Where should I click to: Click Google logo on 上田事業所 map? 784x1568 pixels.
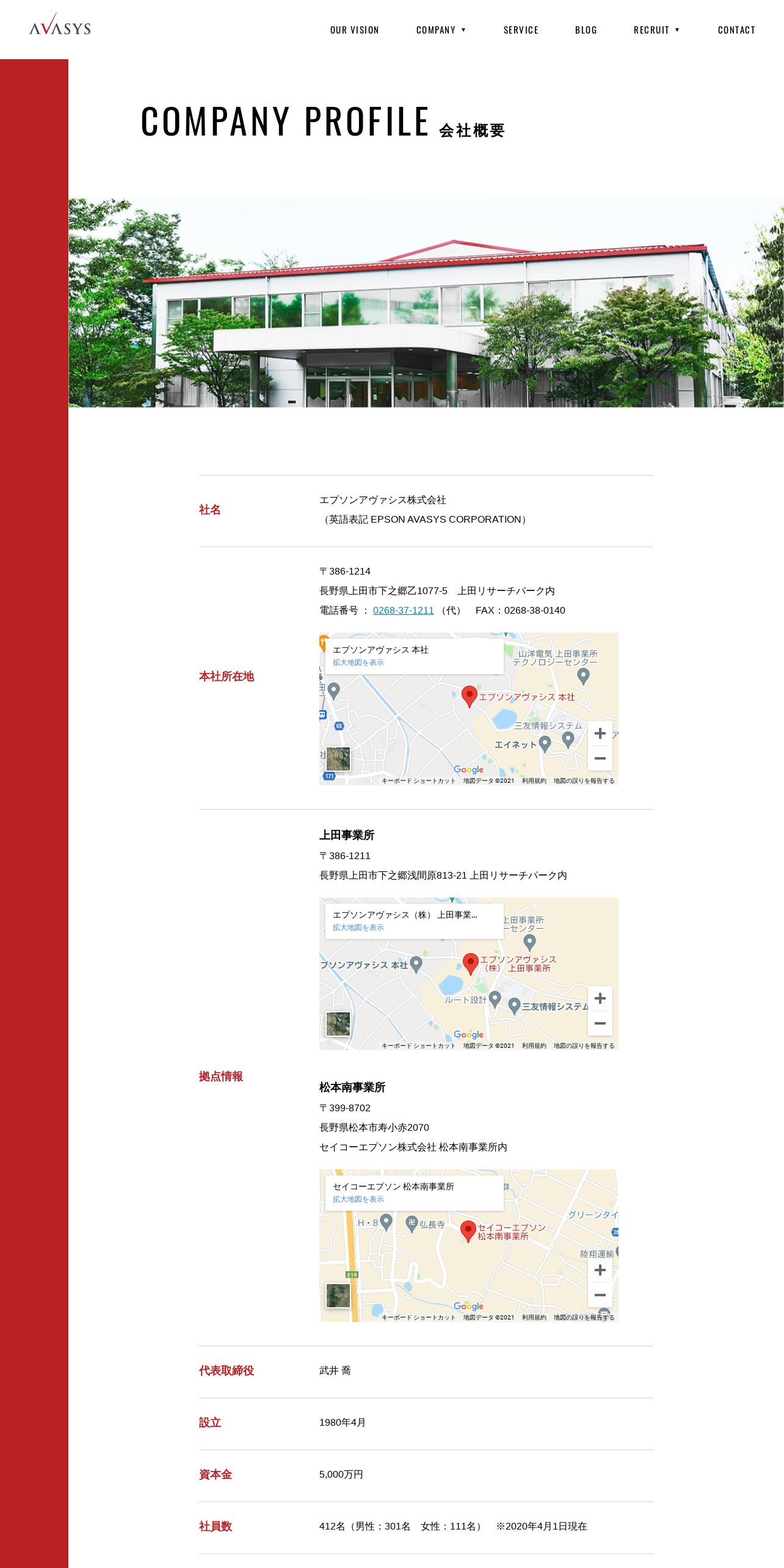pyautogui.click(x=468, y=1034)
